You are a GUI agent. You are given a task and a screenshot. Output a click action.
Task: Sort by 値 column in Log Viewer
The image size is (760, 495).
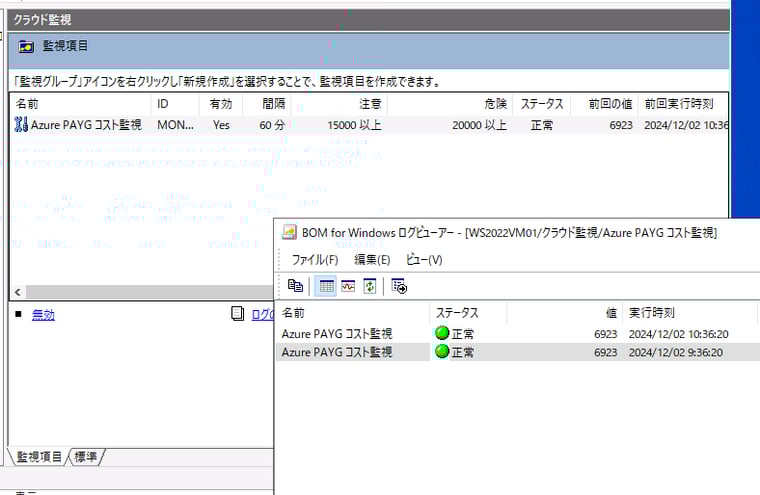click(x=565, y=313)
